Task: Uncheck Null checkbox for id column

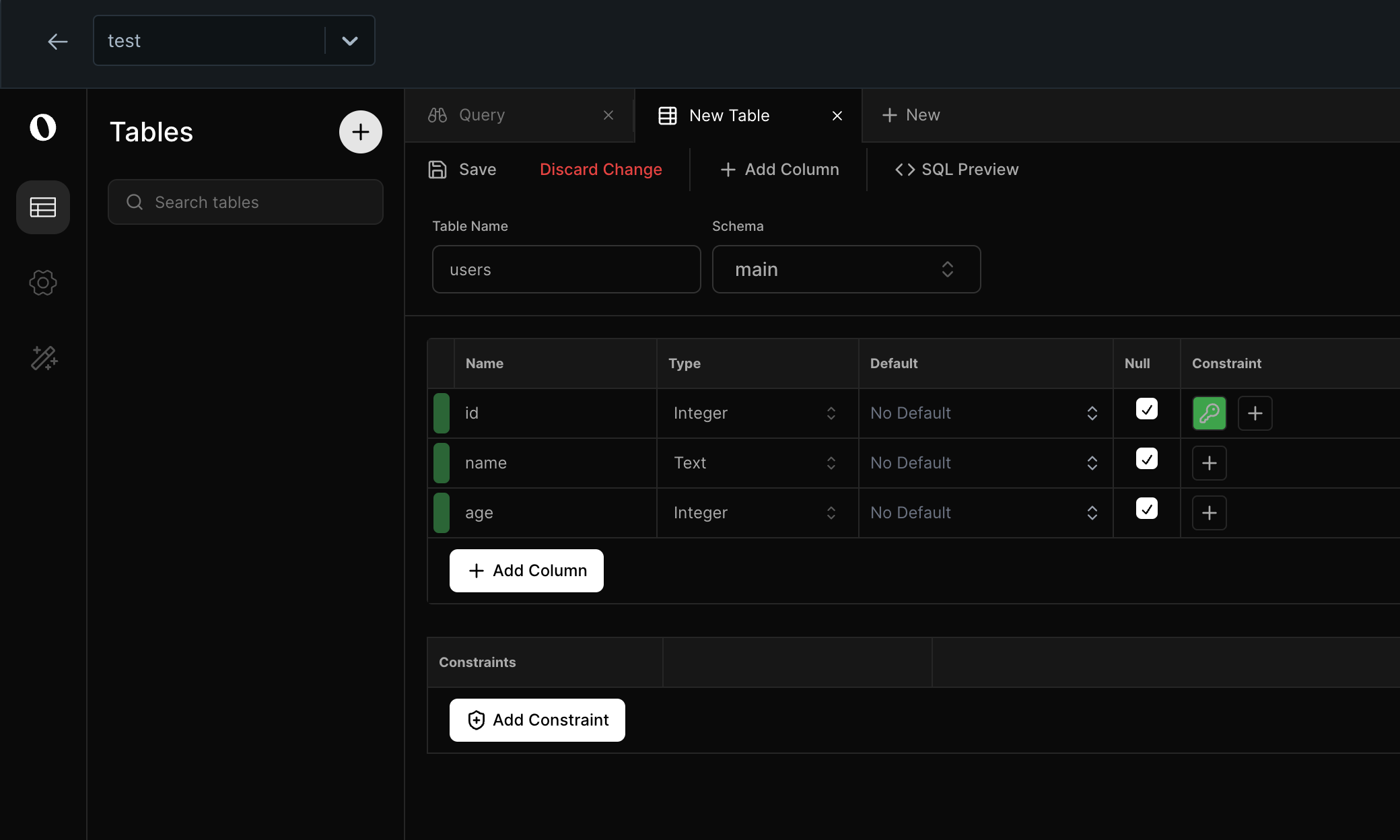Action: tap(1146, 409)
